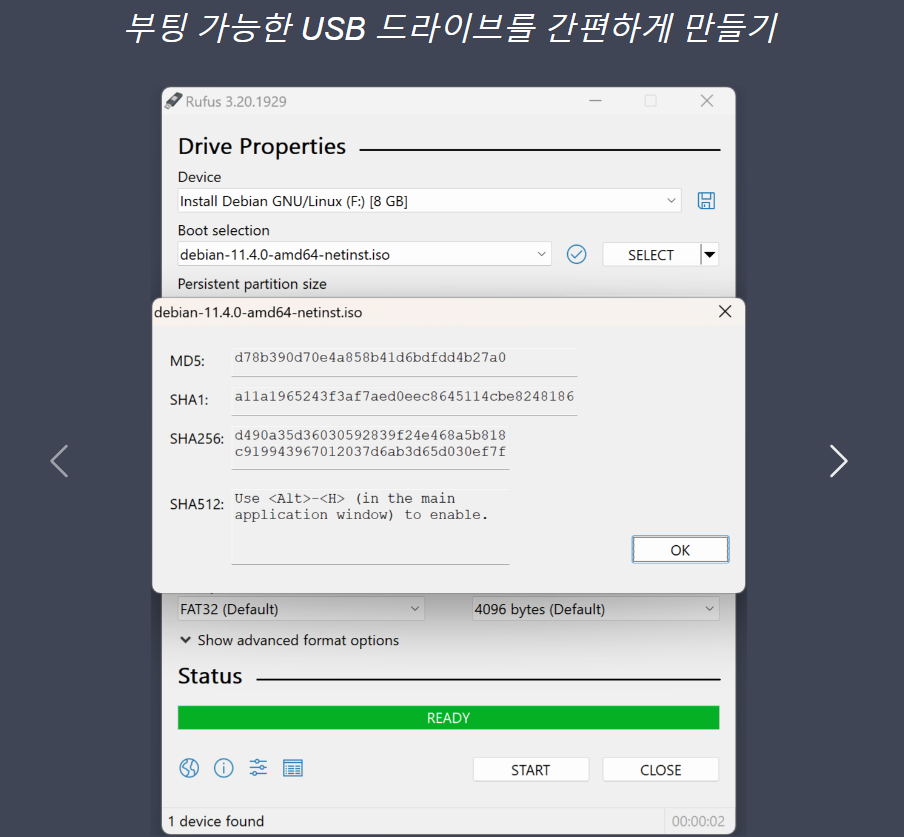The image size is (904, 837).
Task: Click the 00:00:02 timer text
Action: (698, 821)
